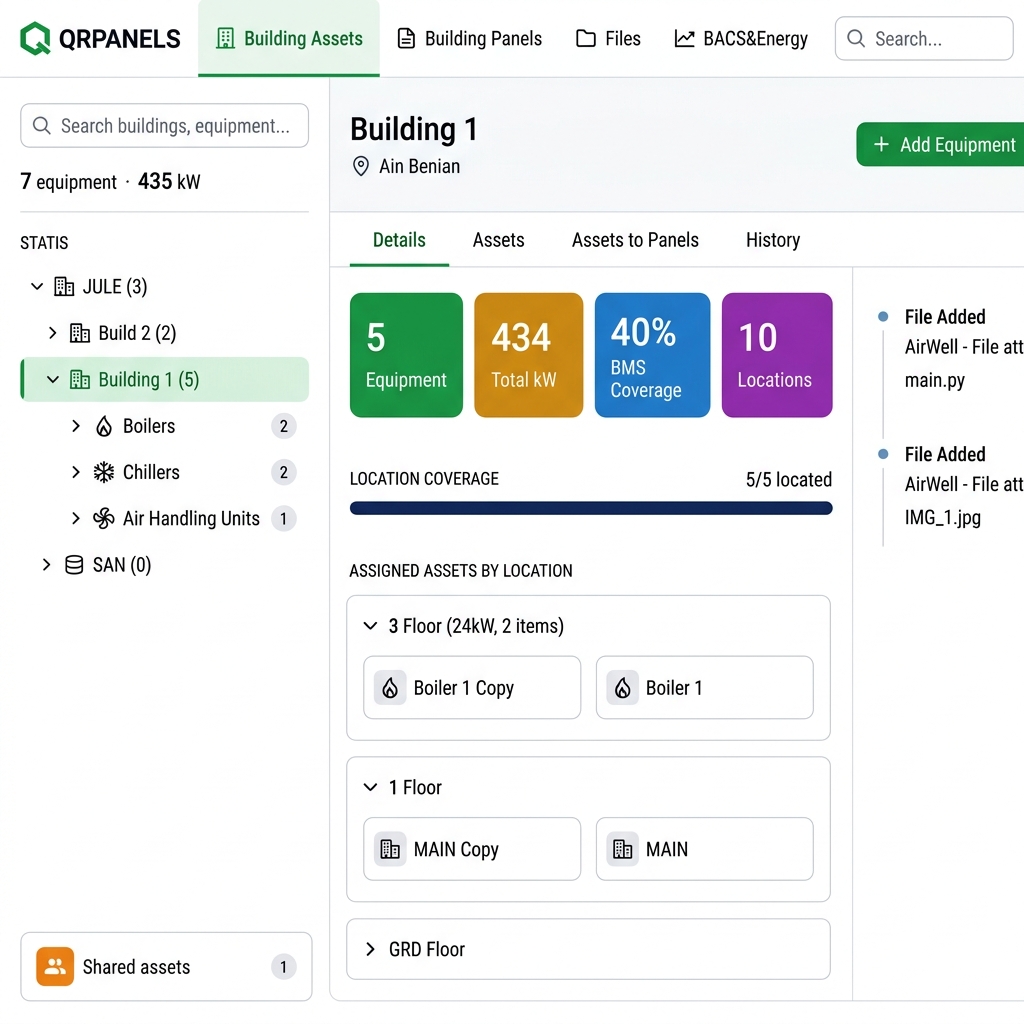Click the magnifier icon in sidebar search field

42,125
